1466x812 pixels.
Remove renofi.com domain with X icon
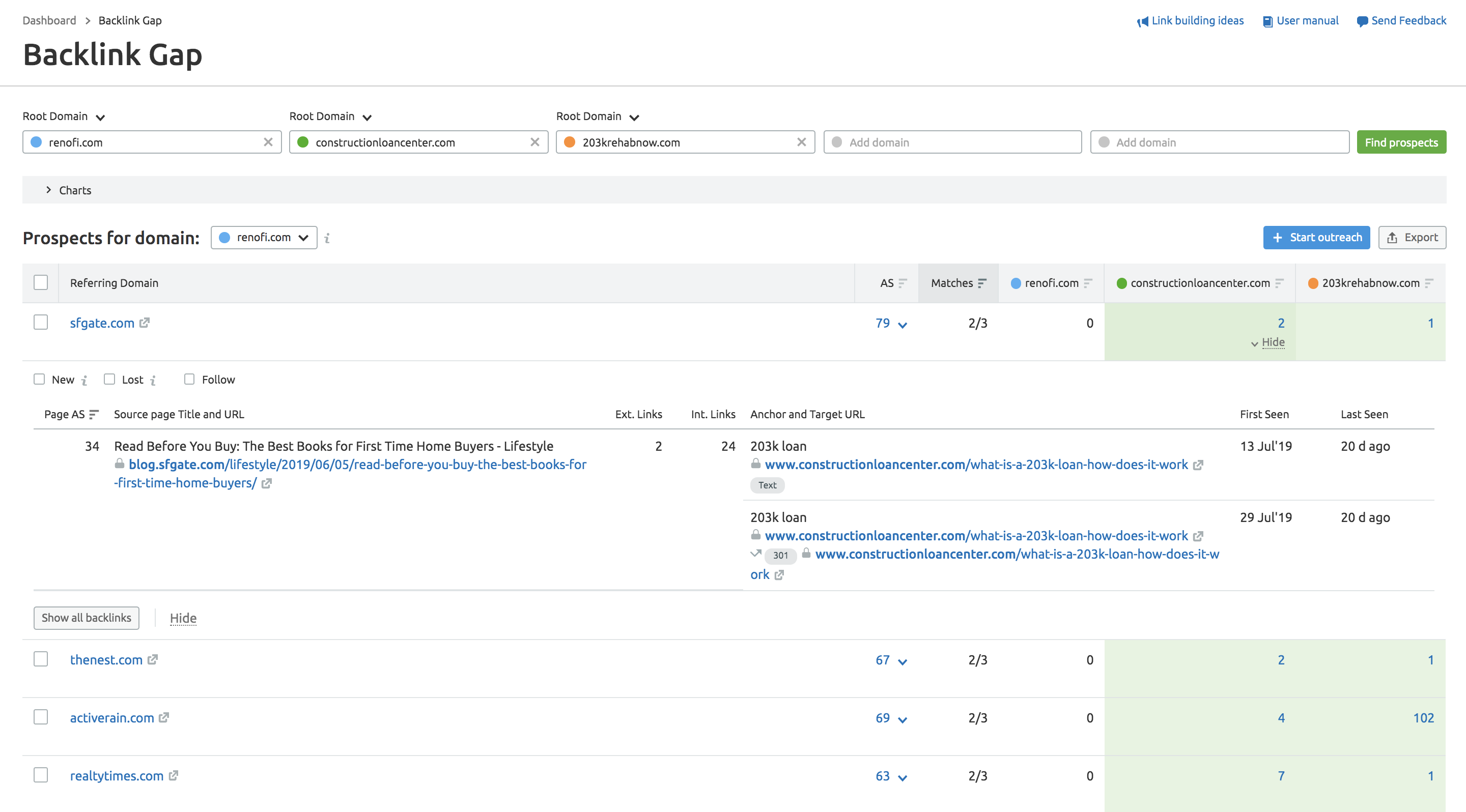(268, 142)
